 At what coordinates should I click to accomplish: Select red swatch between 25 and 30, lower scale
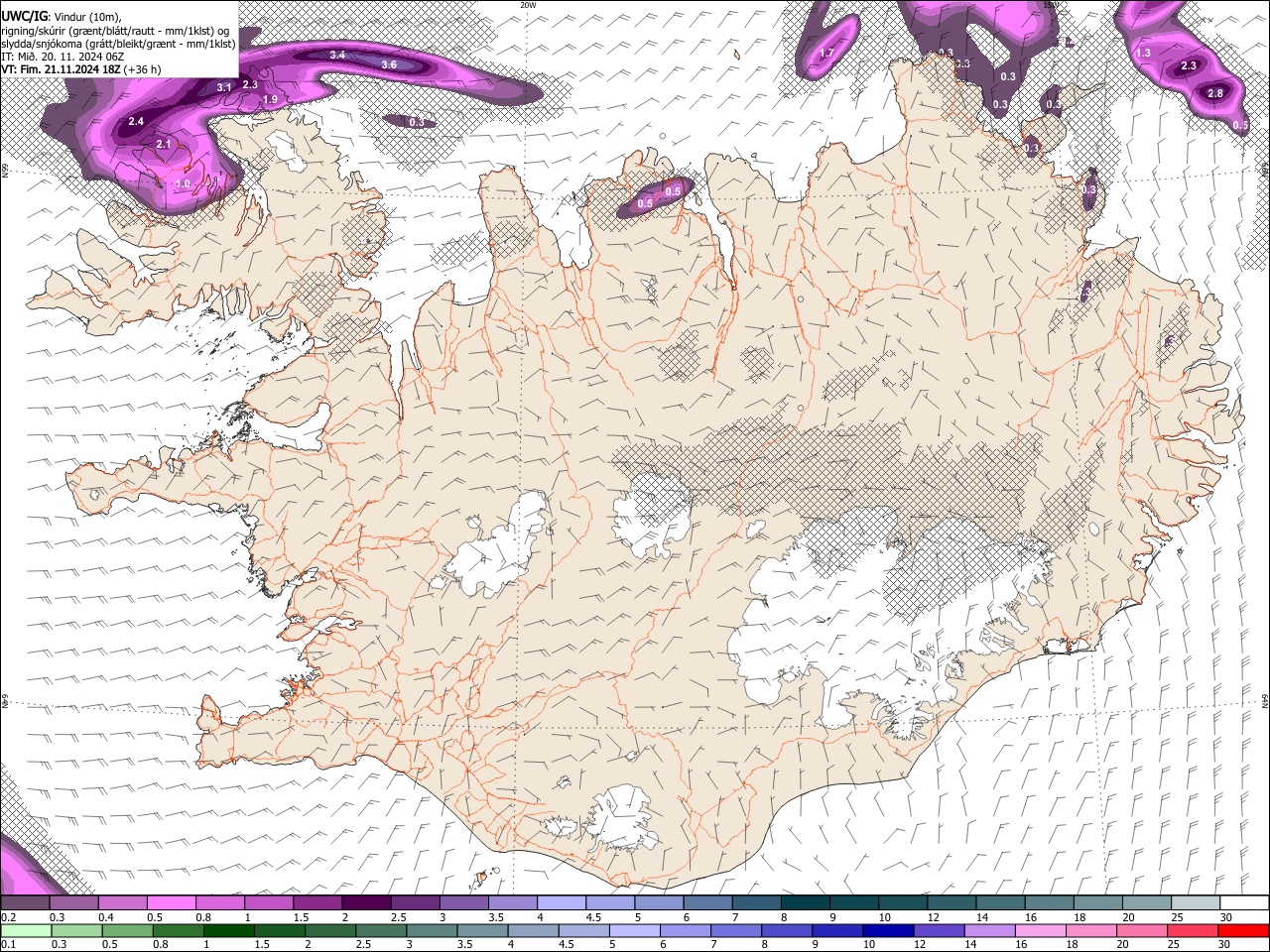click(x=1194, y=930)
